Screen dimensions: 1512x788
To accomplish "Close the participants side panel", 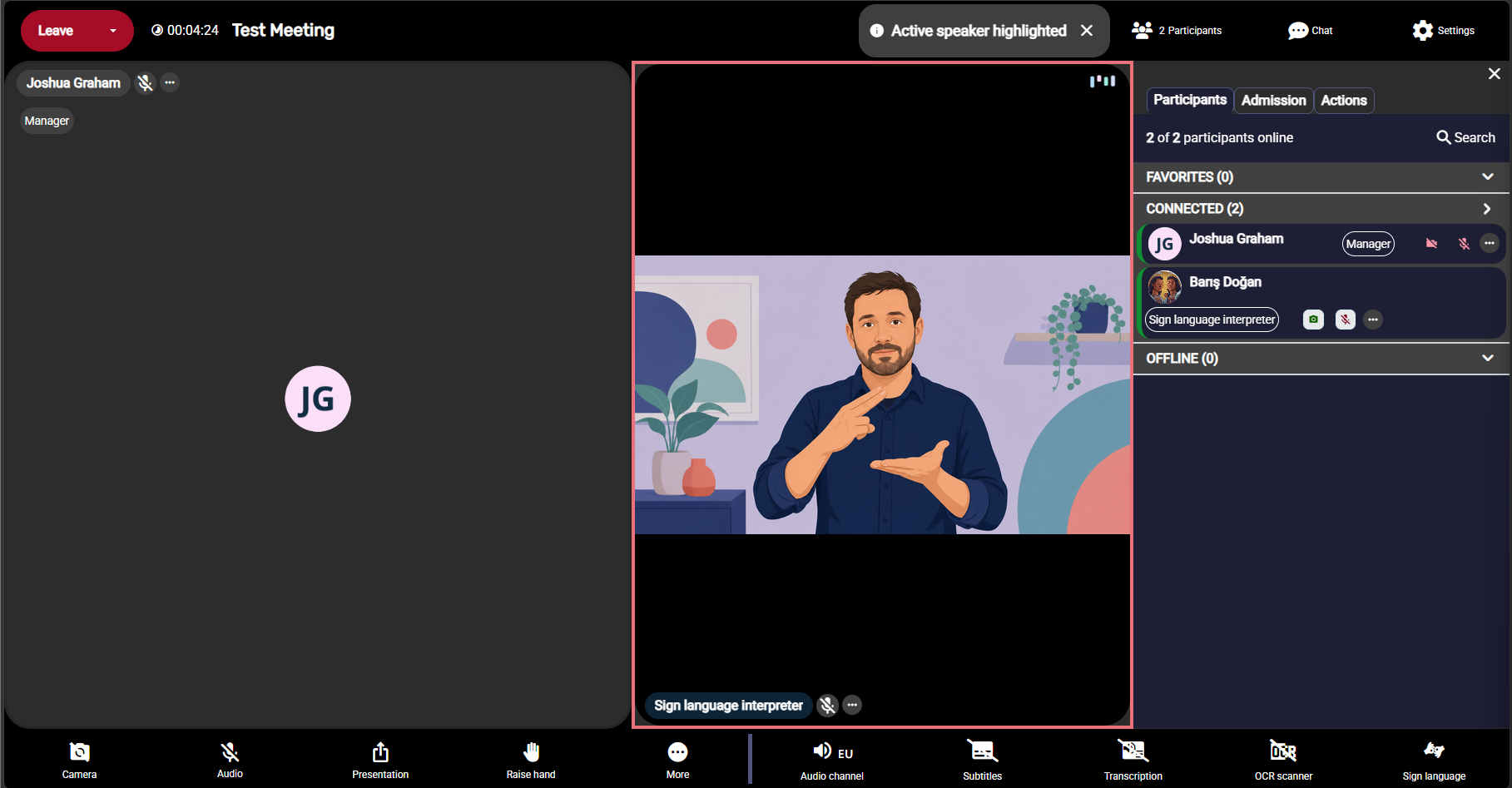I will pyautogui.click(x=1495, y=74).
